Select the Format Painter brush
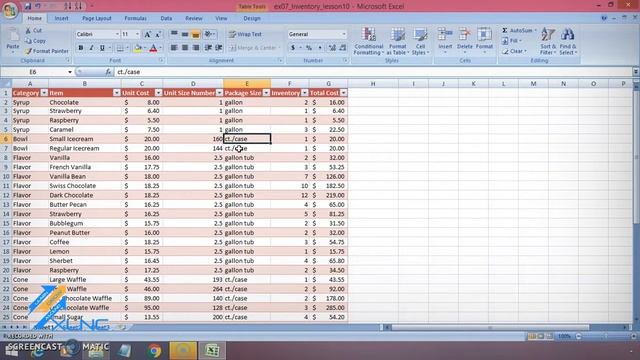 click(x=28, y=51)
